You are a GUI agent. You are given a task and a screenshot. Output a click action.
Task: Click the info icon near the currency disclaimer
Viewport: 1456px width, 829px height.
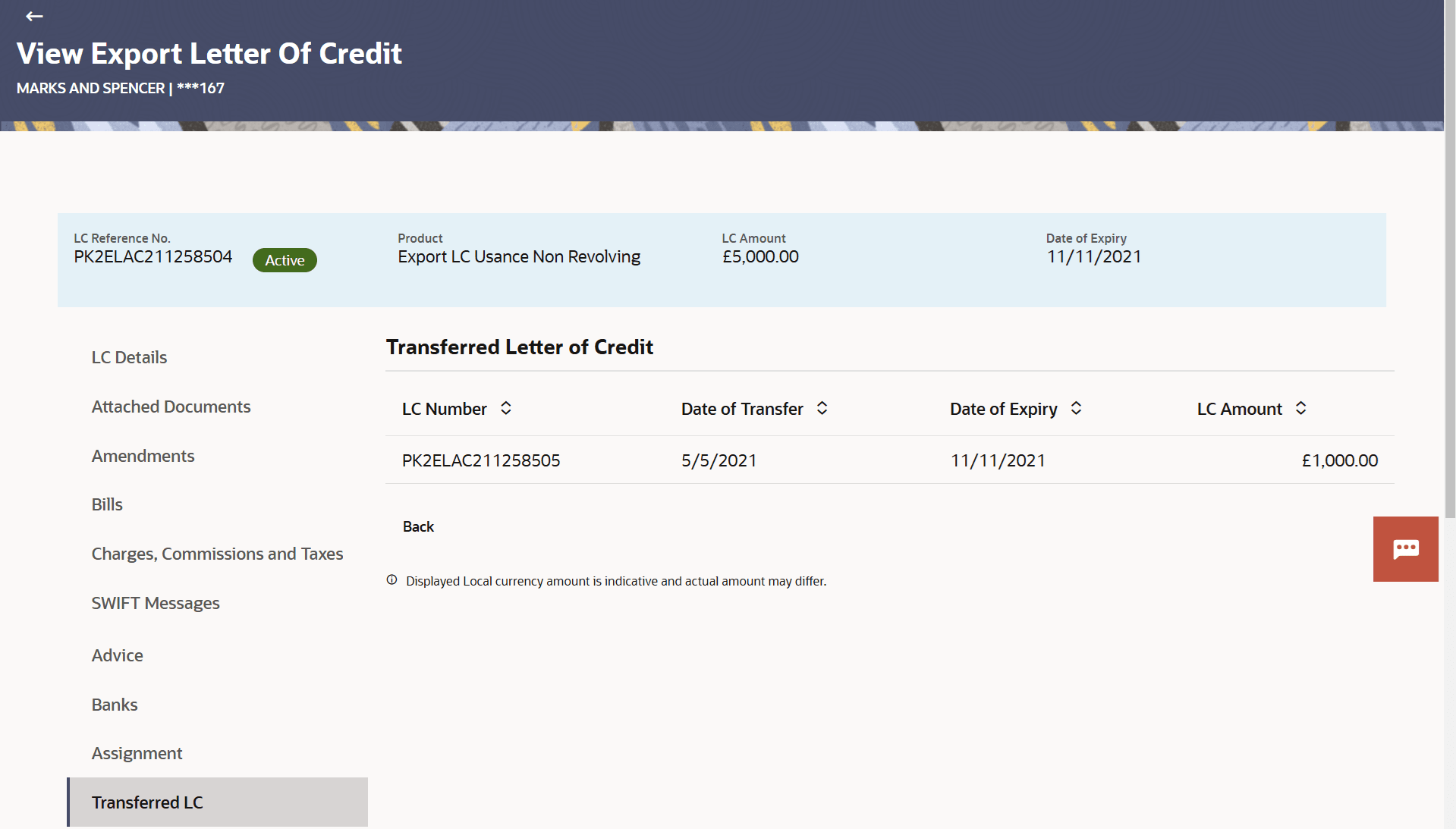[392, 579]
